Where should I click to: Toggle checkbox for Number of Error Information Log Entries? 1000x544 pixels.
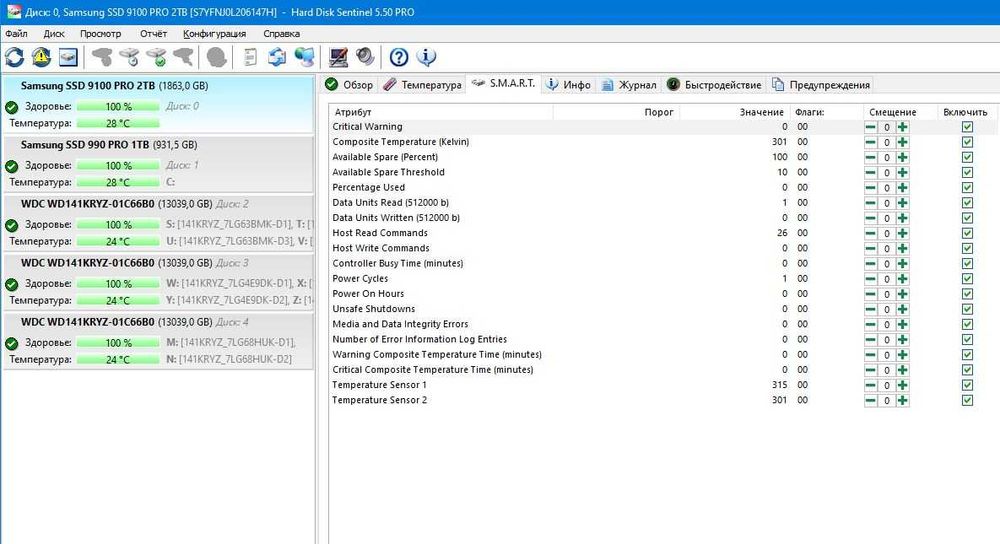coord(967,339)
